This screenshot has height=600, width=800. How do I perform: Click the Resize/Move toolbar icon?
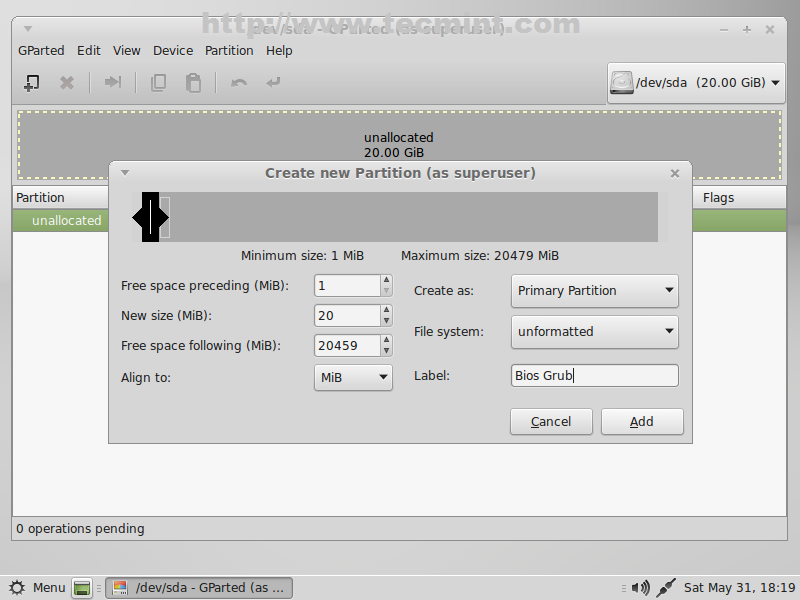[x=112, y=82]
